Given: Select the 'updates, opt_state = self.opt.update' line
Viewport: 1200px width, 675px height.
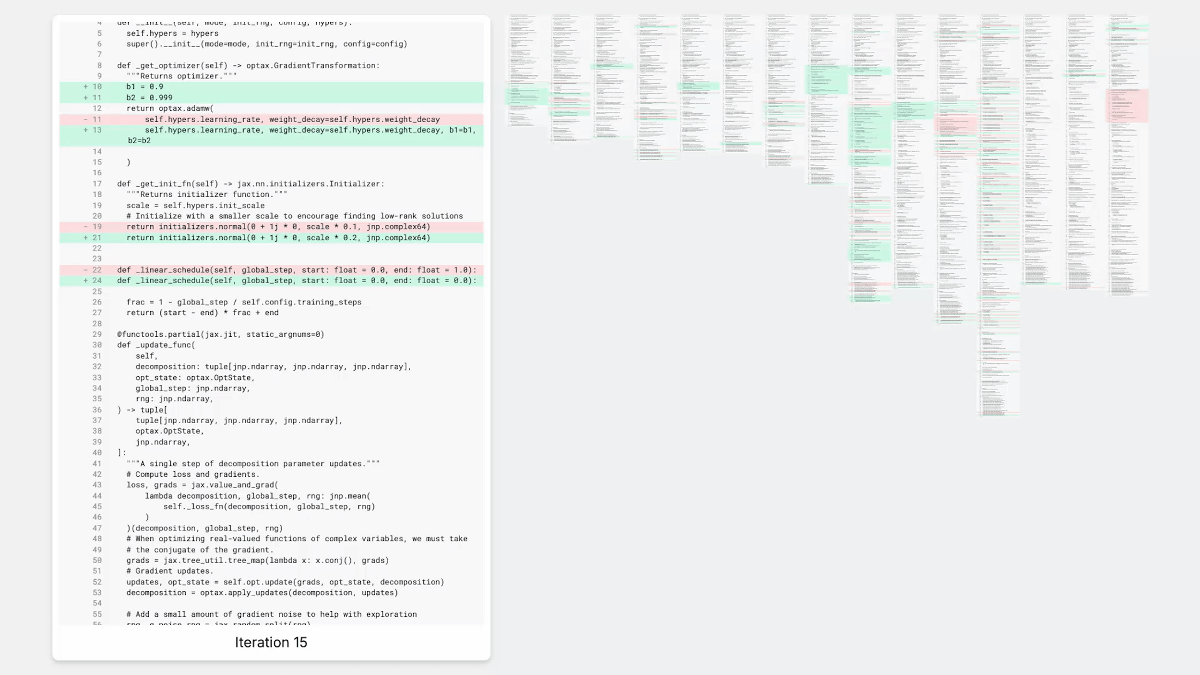Looking at the screenshot, I should coord(285,582).
